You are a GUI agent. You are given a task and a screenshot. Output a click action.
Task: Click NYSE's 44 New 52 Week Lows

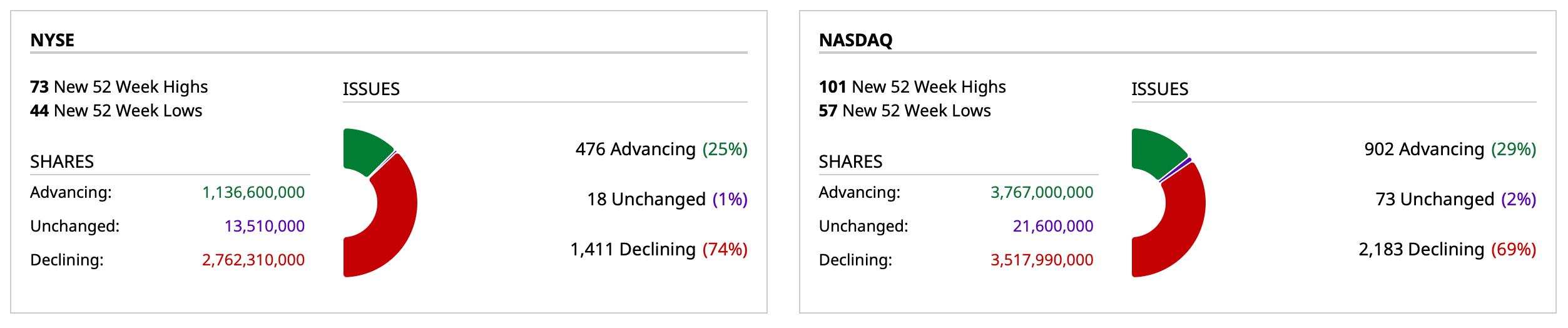[116, 111]
